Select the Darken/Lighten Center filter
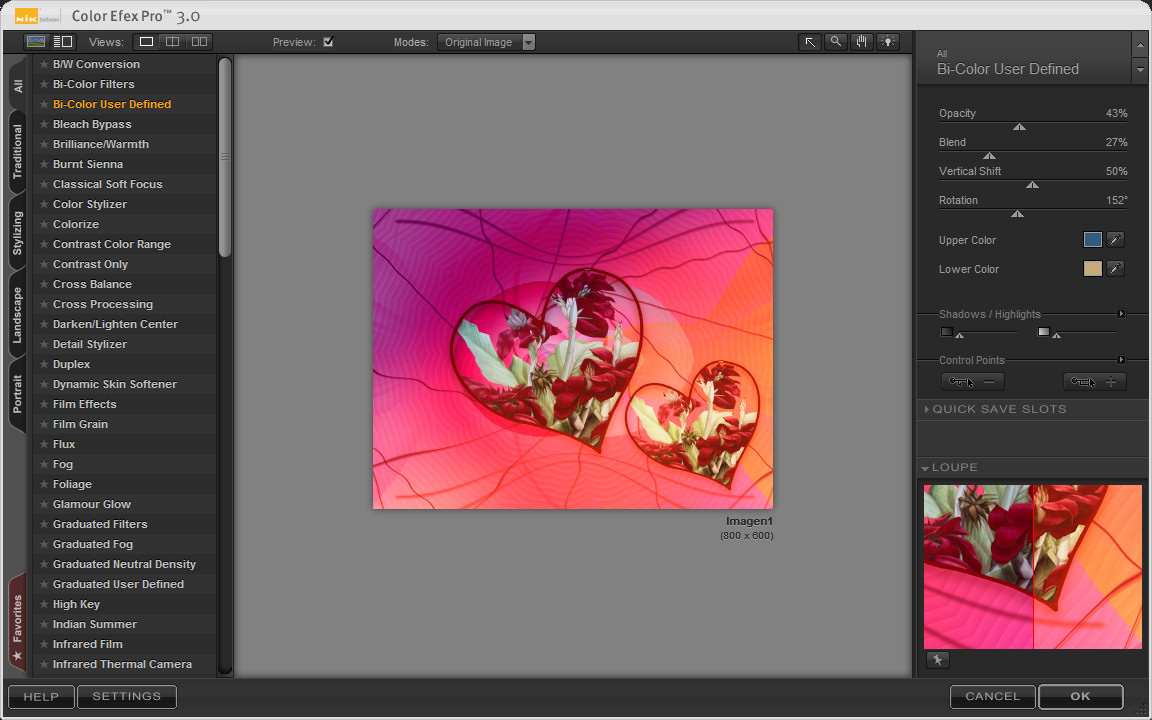Viewport: 1152px width, 720px height. pos(115,324)
